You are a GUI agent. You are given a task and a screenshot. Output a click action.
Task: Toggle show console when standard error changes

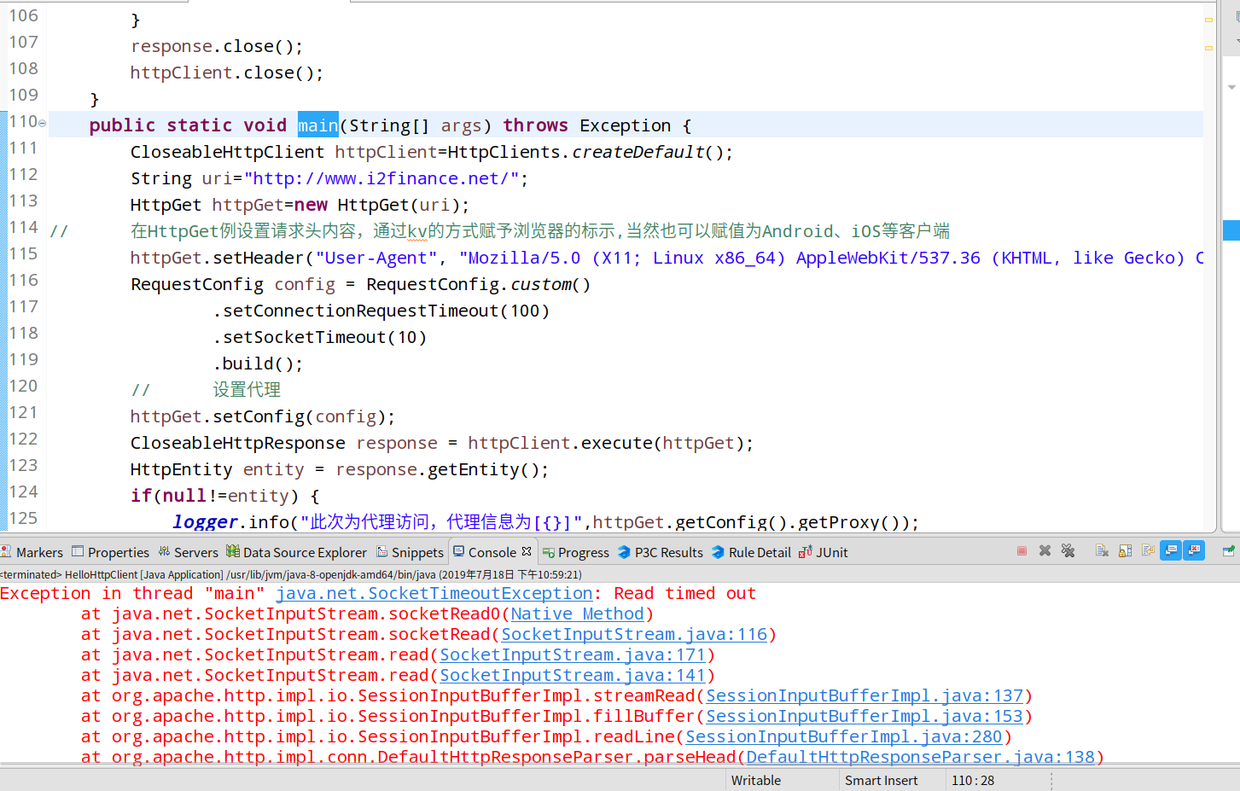[x=1194, y=551]
